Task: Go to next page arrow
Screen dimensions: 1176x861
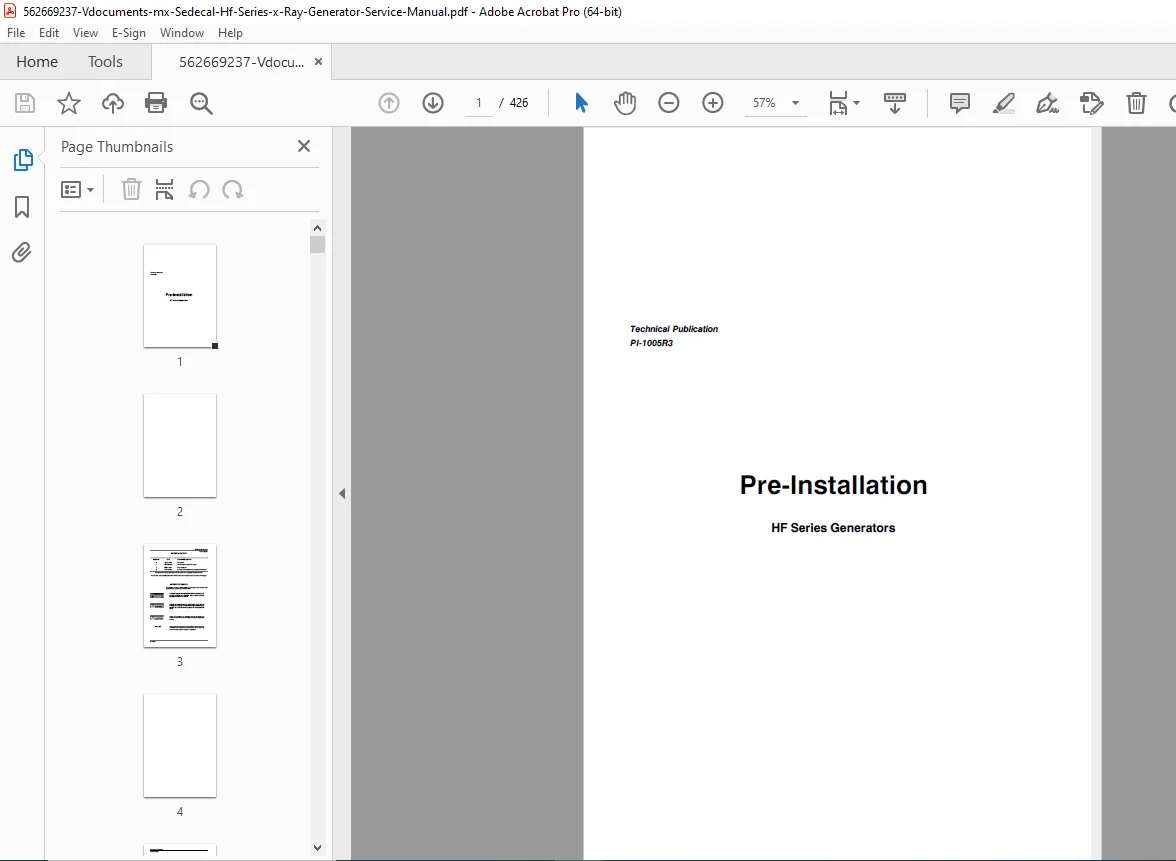Action: [x=433, y=103]
